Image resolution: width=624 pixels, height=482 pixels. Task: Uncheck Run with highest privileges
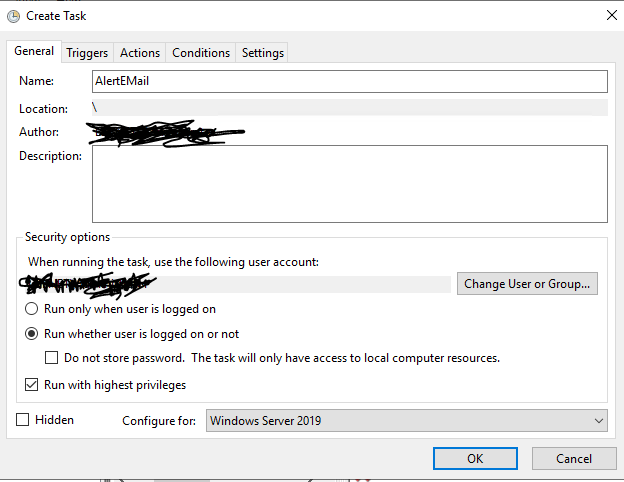tap(31, 385)
